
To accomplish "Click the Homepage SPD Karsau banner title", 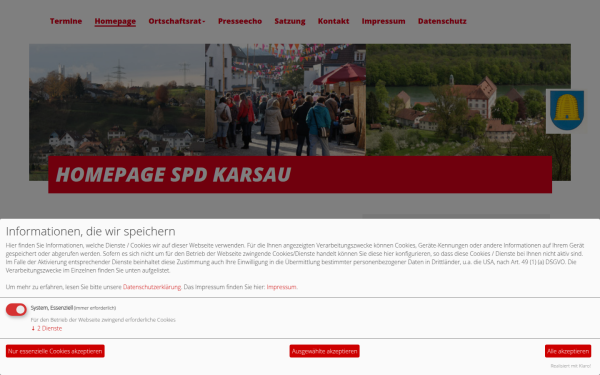I will pos(173,175).
